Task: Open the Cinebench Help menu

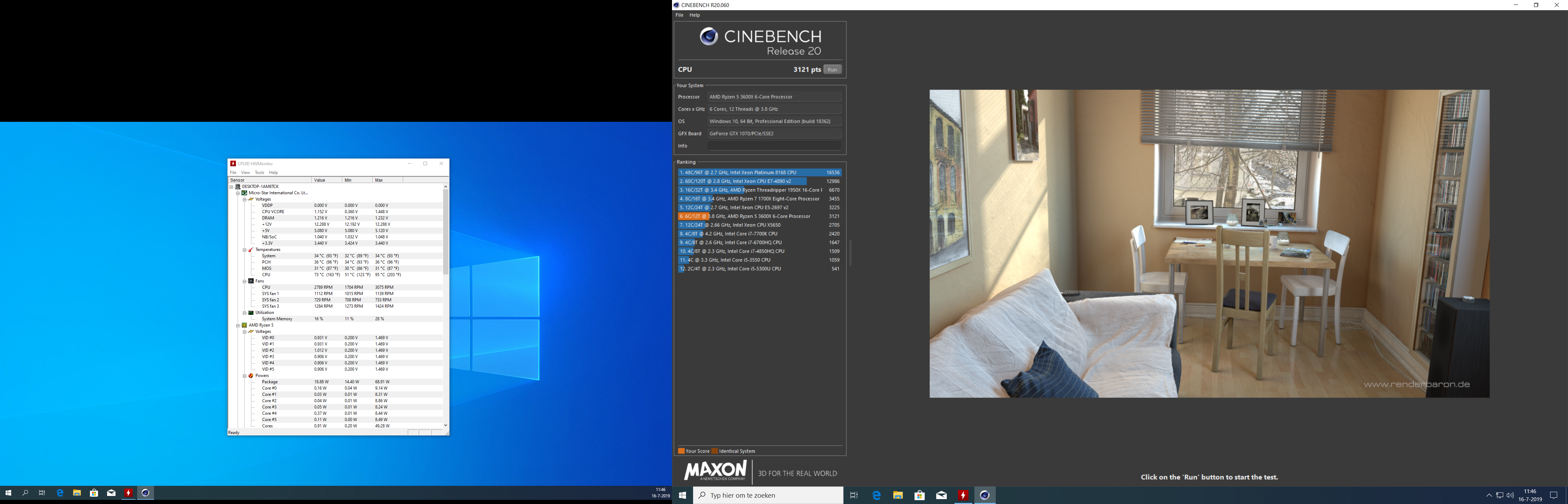Action: click(x=694, y=15)
